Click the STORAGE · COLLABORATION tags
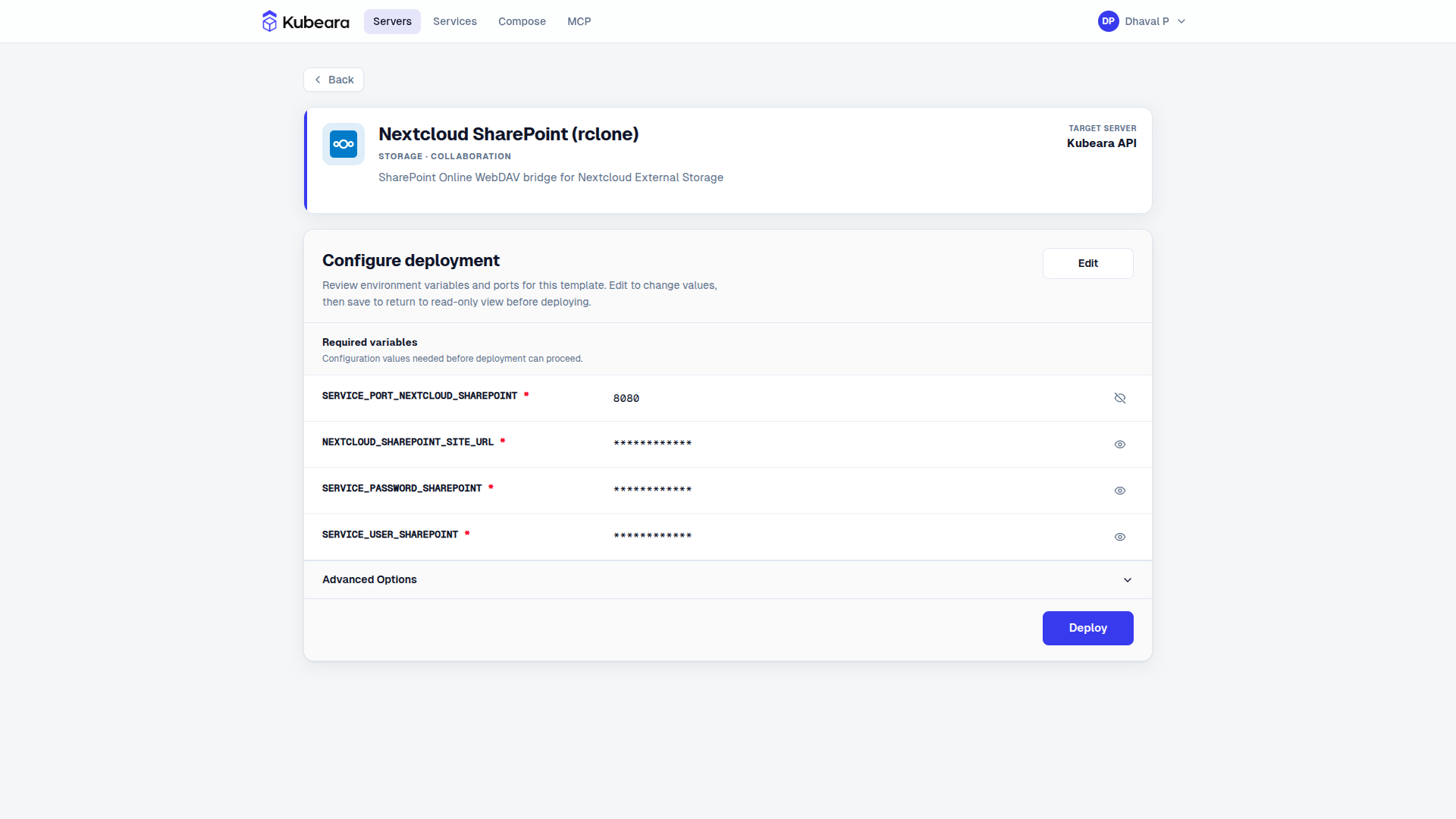 [x=444, y=156]
